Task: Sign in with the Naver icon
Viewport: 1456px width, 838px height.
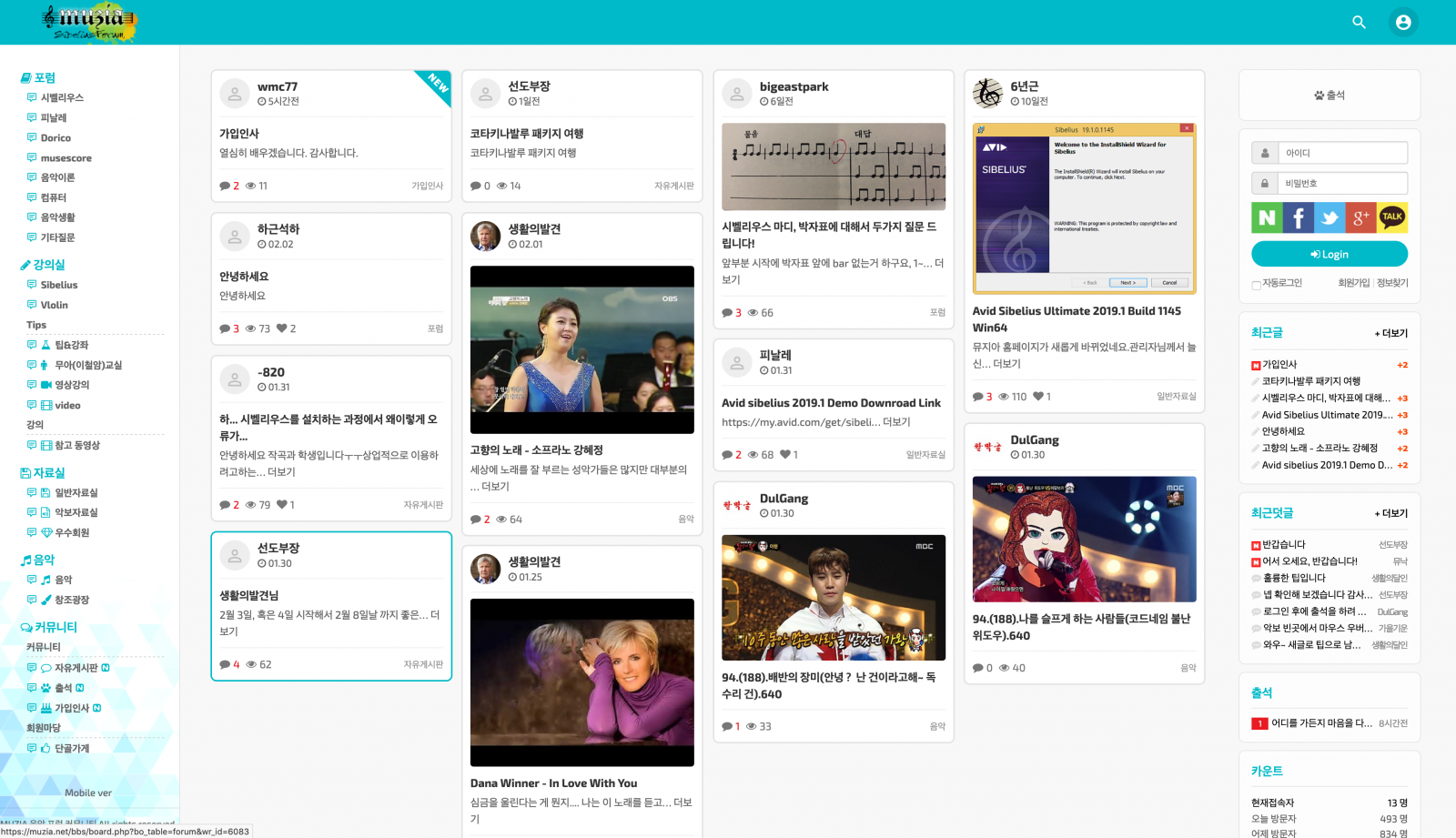Action: click(1267, 217)
